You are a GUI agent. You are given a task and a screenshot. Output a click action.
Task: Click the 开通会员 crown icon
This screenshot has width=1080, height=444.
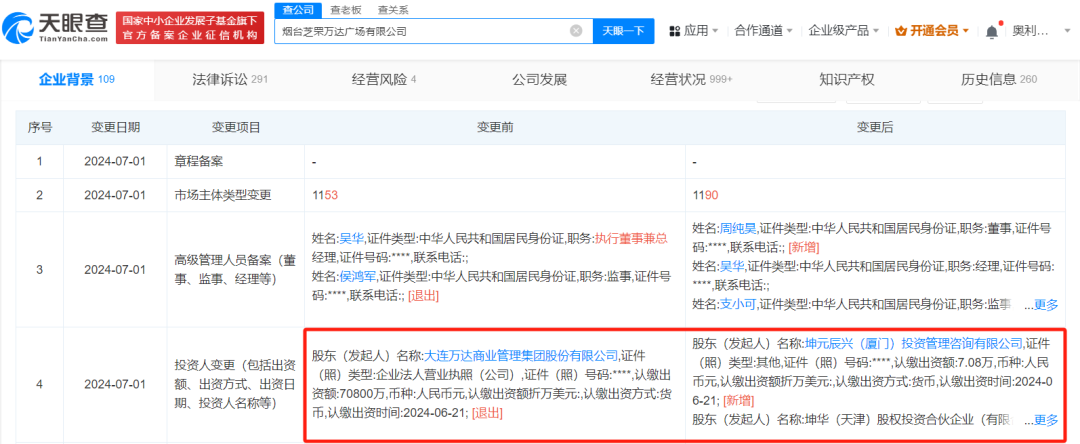[x=900, y=31]
